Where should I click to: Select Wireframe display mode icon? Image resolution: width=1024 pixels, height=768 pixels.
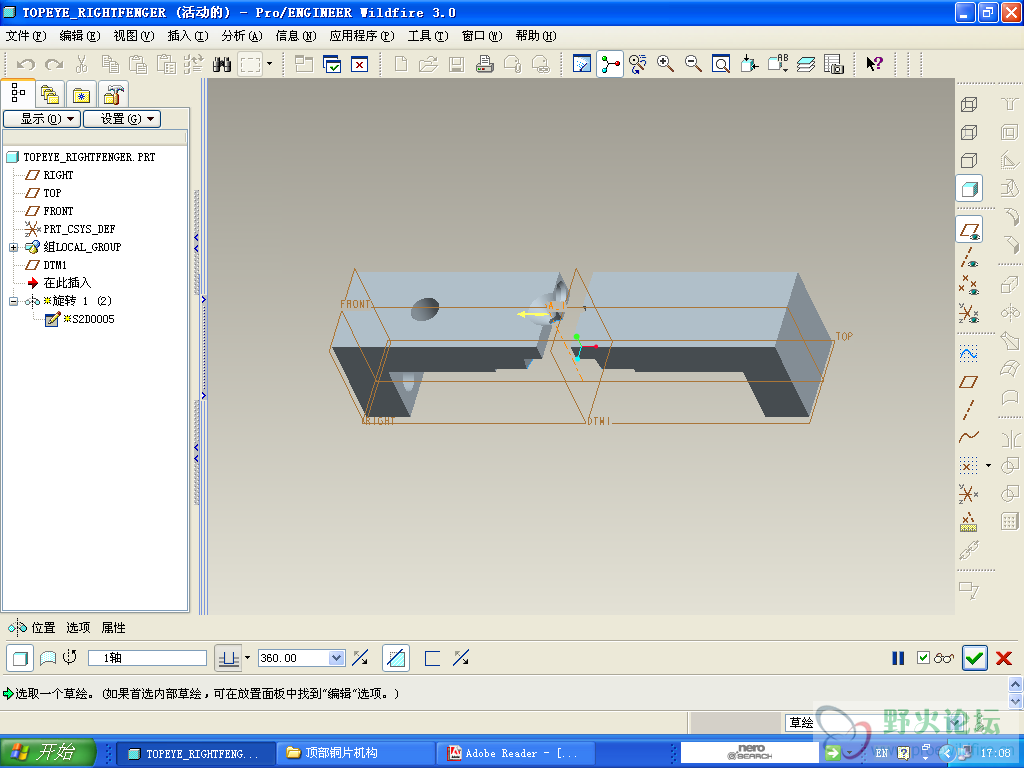tap(969, 104)
